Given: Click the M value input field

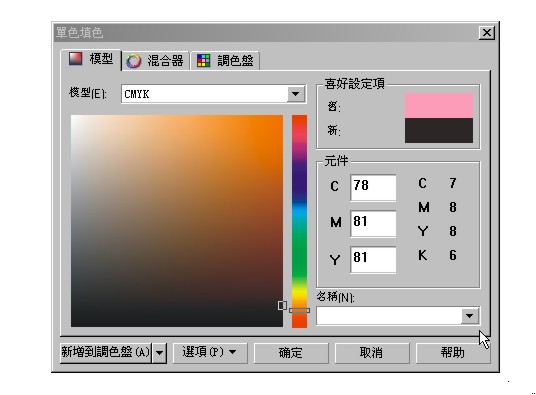Looking at the screenshot, I should [373, 223].
